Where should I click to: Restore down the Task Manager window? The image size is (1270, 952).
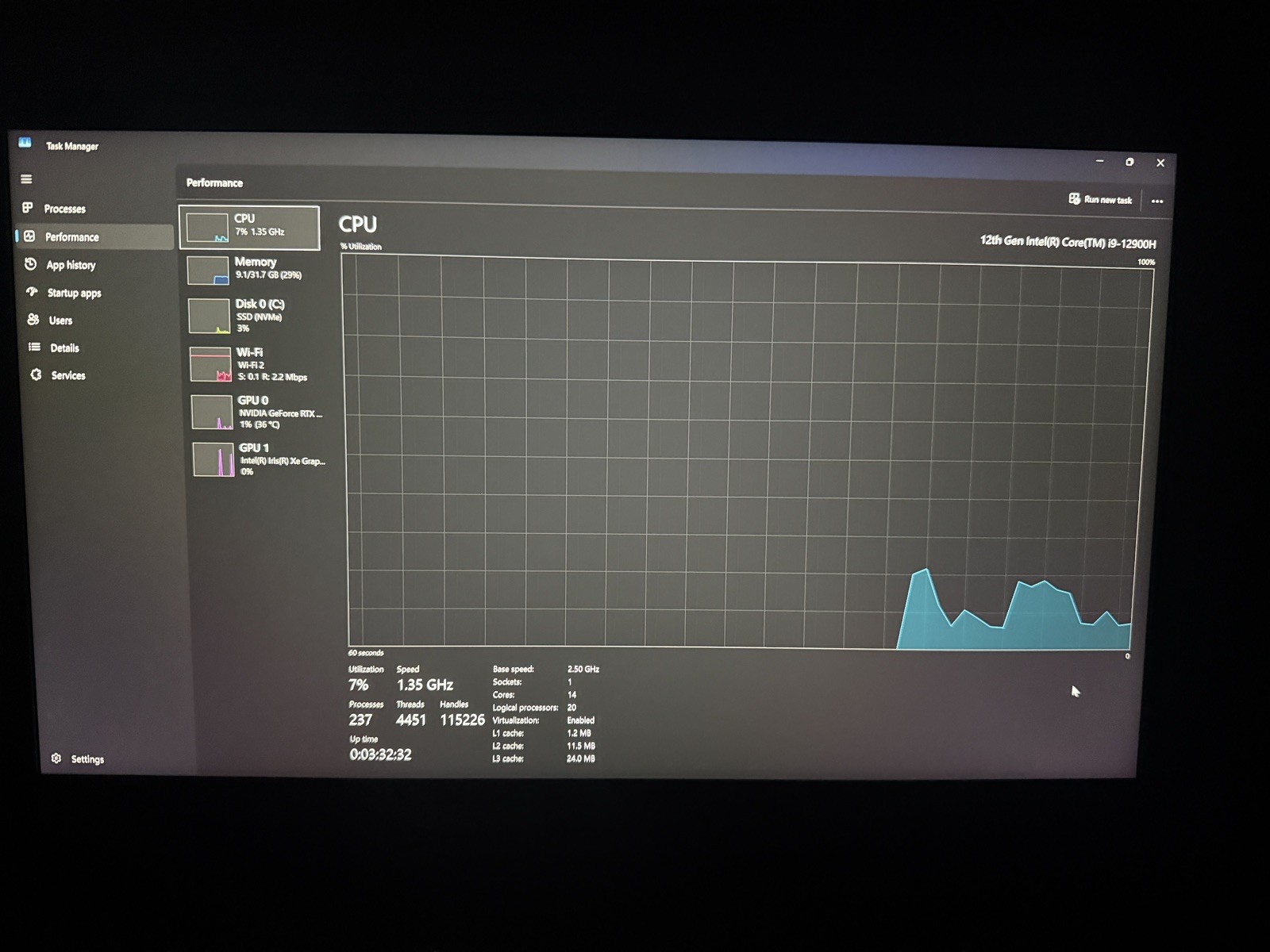click(x=1130, y=162)
